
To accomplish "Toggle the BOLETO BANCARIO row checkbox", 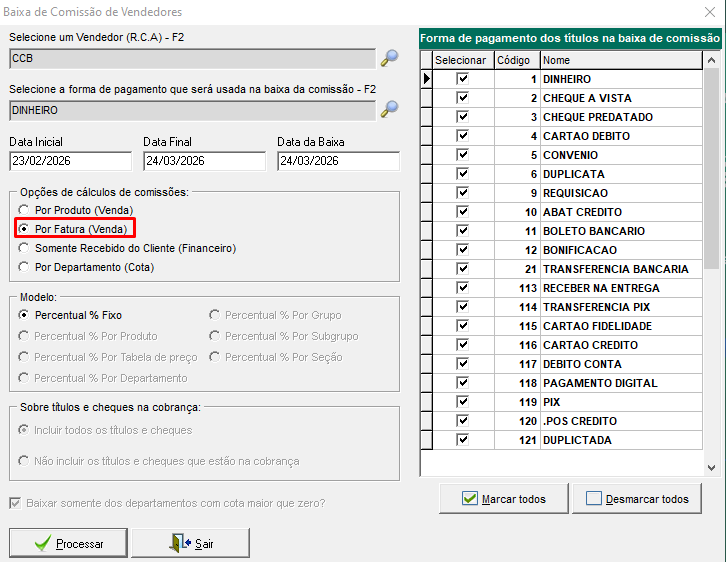I will 462,231.
